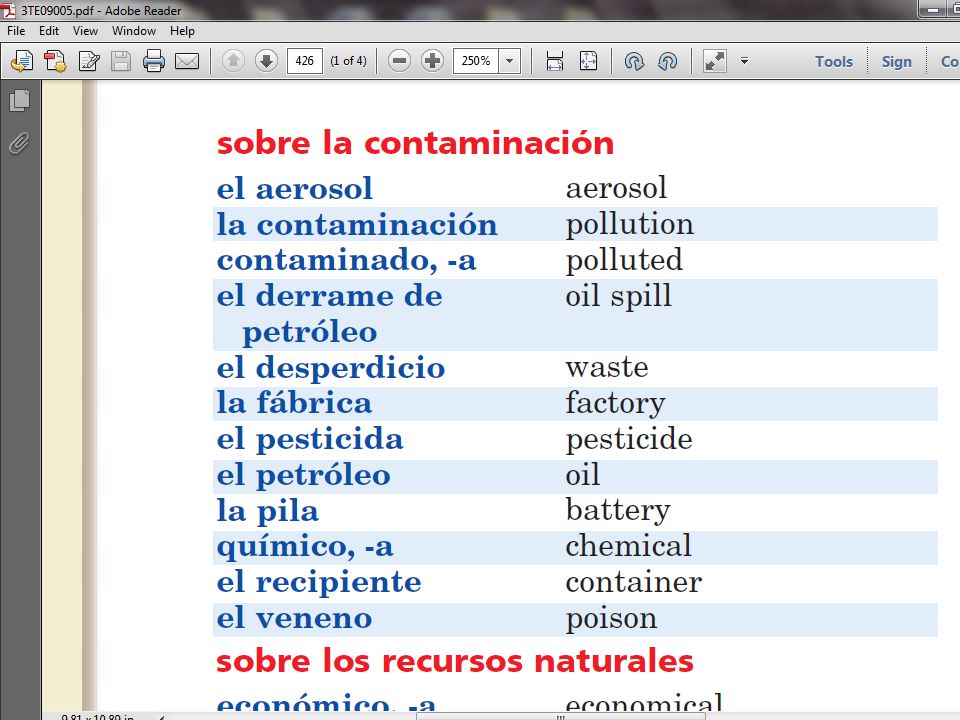Click the page number field showing 426
The width and height of the screenshot is (960, 720).
[304, 61]
